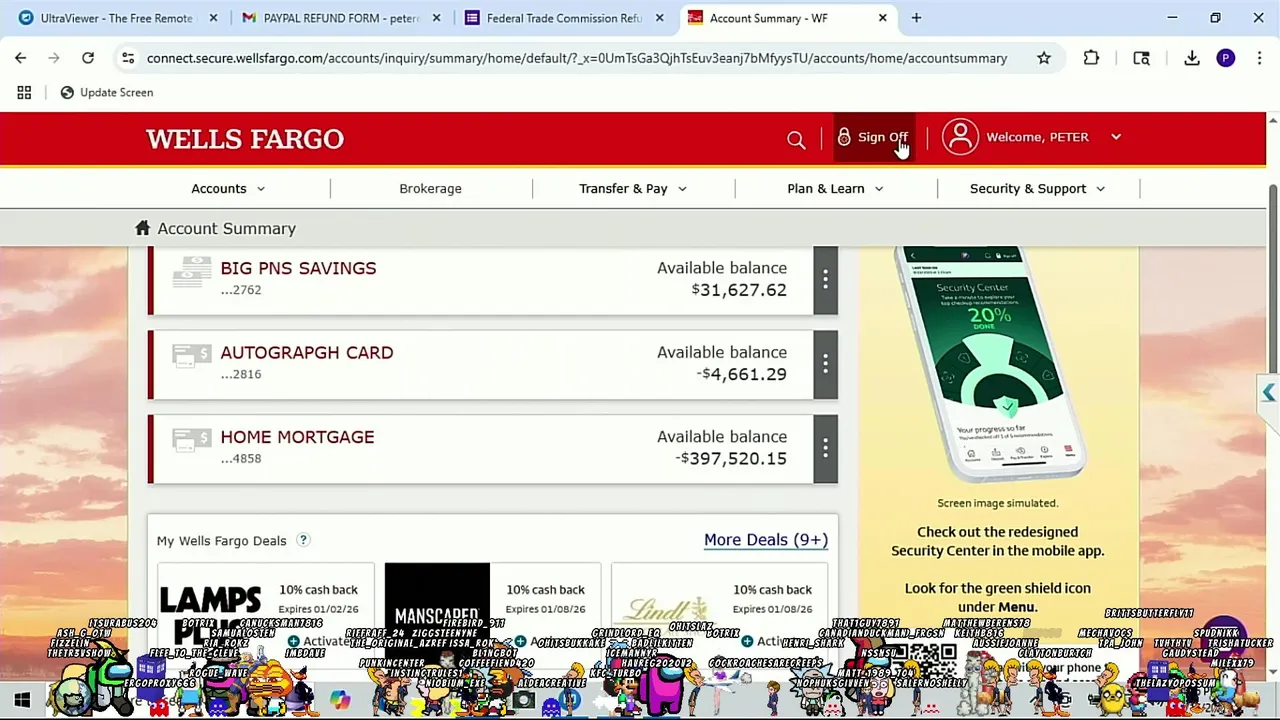The width and height of the screenshot is (1280, 720).
Task: Open the HOME MORTGAGE account
Action: 297,437
